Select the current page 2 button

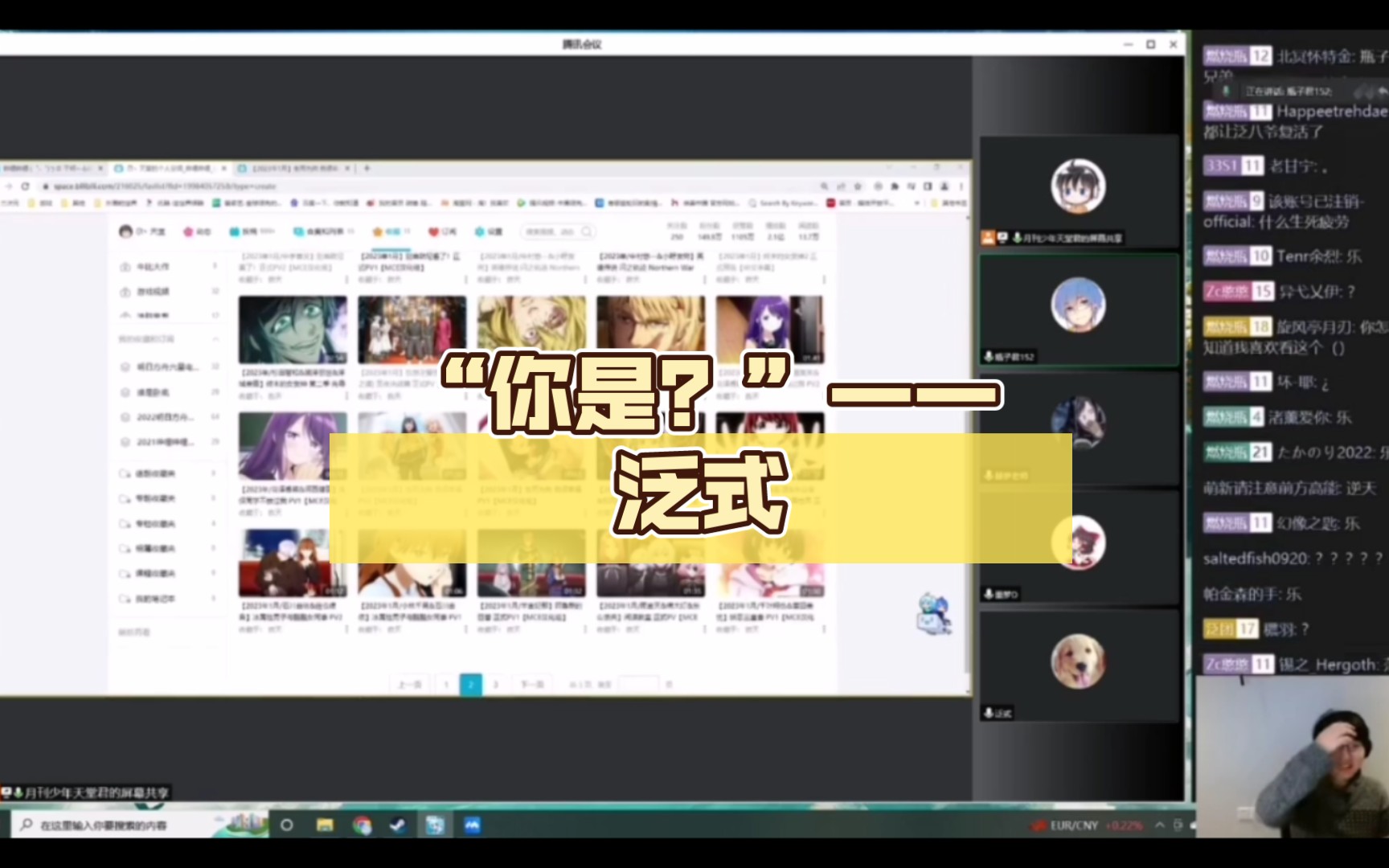471,685
